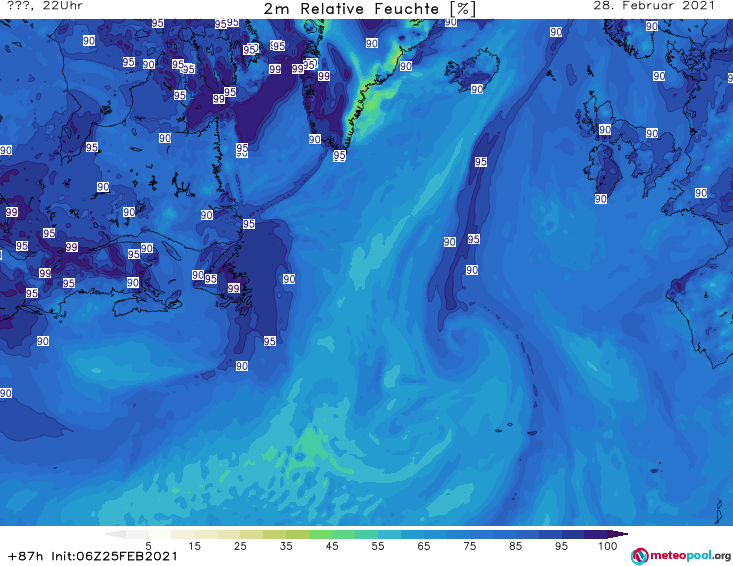Click the colorbar tick label 85
The width and height of the screenshot is (733, 566).
(x=516, y=546)
